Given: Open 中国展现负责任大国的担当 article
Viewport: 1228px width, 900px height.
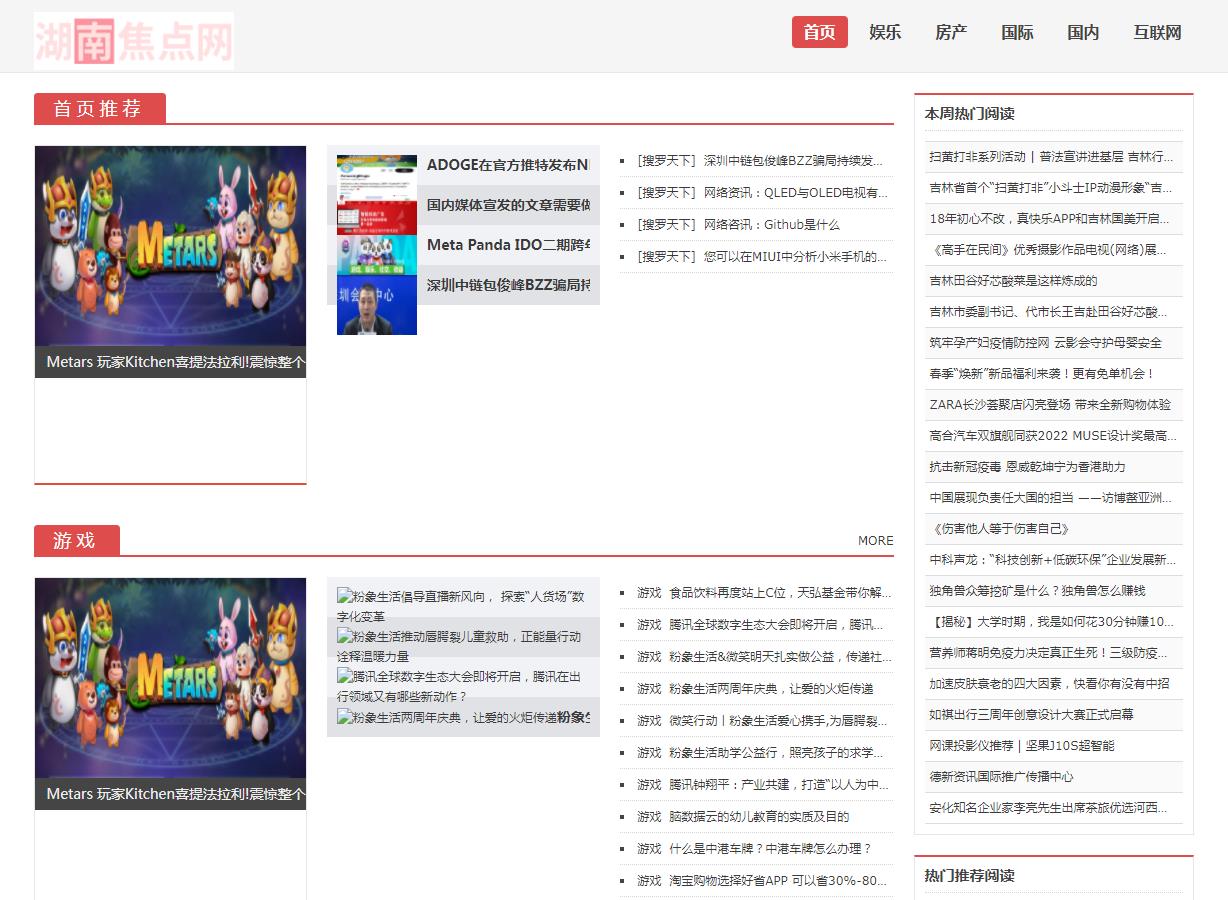Looking at the screenshot, I should (x=1051, y=497).
